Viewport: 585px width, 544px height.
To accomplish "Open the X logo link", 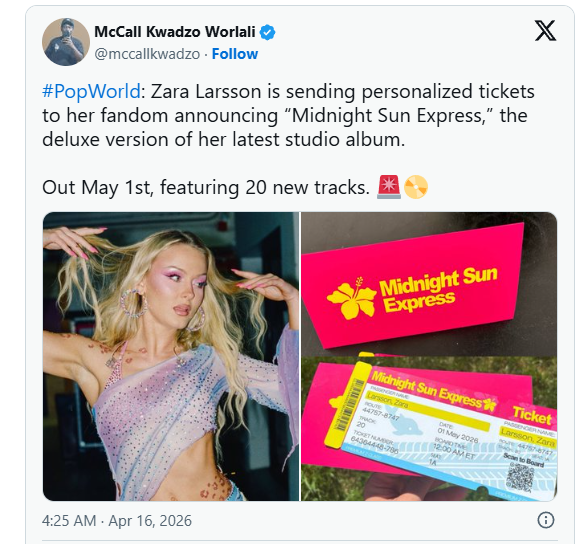I will point(545,31).
